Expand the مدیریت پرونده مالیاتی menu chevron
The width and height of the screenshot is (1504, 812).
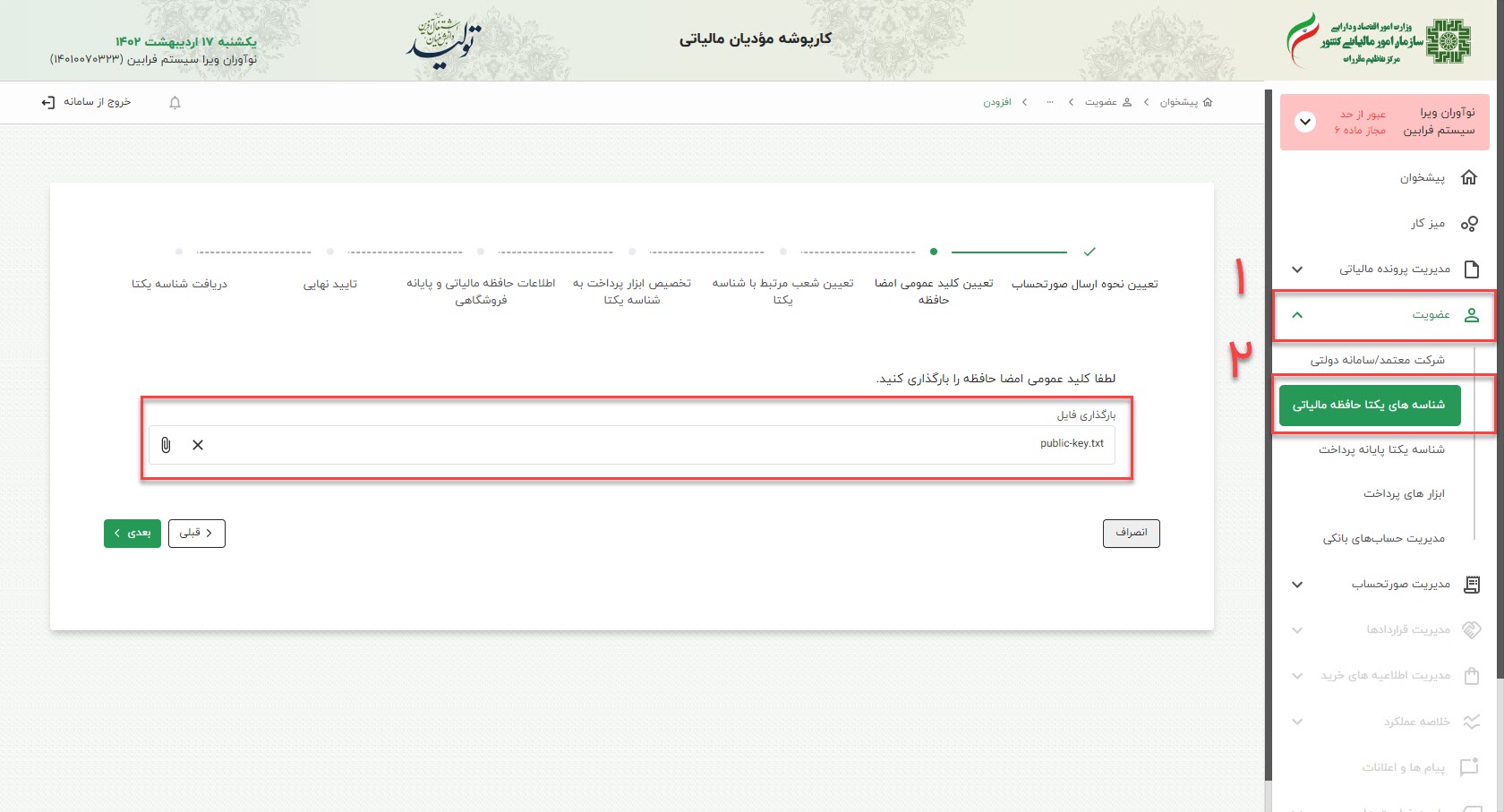(x=1297, y=269)
